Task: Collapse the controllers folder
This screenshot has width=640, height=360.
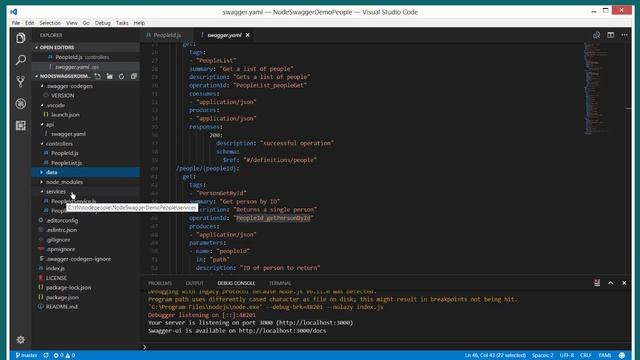Action: (86, 144)
